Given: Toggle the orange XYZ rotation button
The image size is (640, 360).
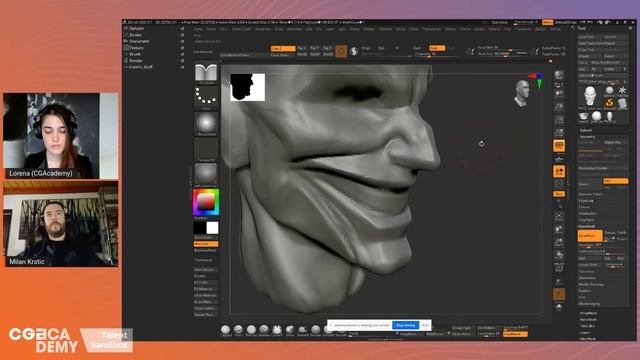Looking at the screenshot, I should pyautogui.click(x=559, y=194).
